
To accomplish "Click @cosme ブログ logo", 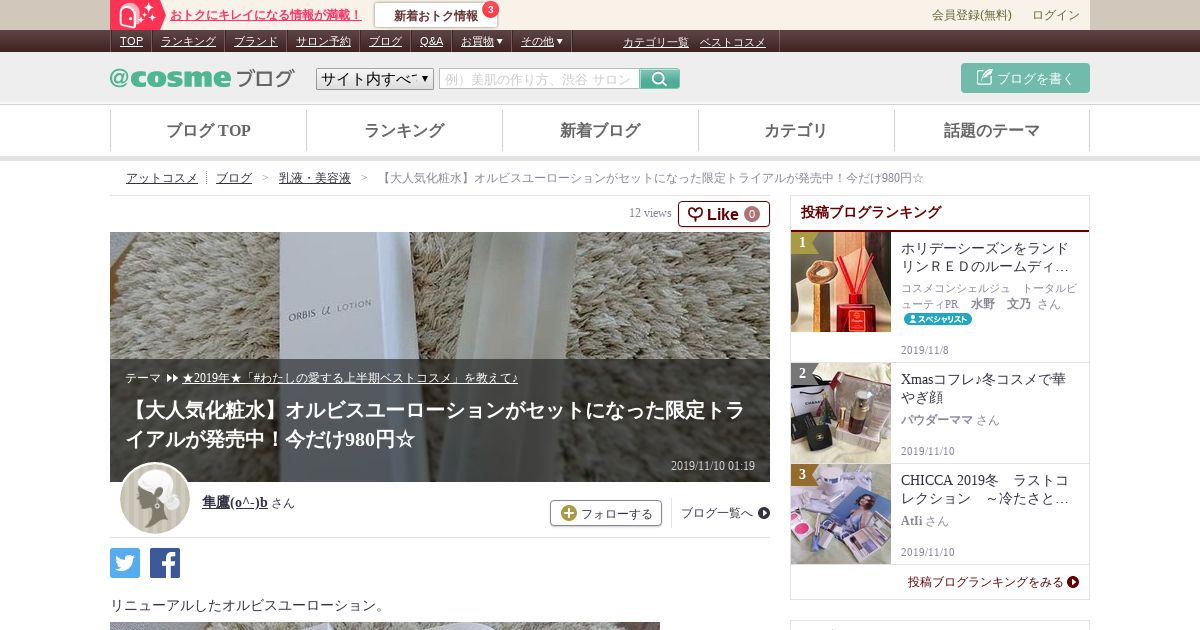I will click(202, 78).
